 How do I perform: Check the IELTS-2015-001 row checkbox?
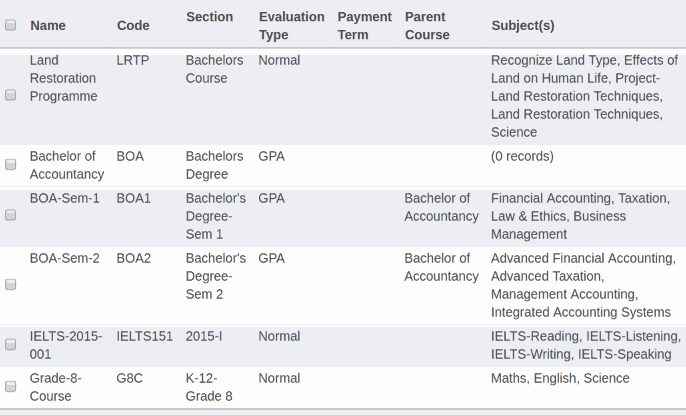coord(10,344)
